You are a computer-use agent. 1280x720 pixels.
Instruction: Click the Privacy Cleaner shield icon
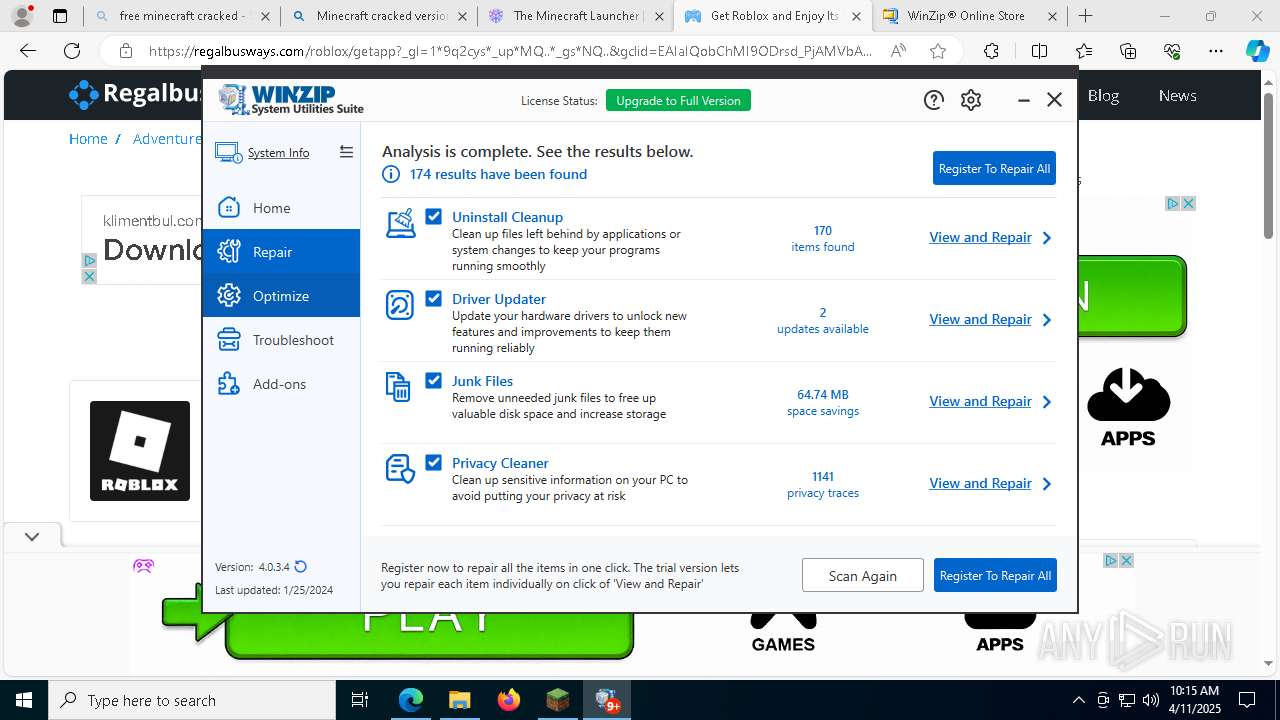[x=400, y=469]
